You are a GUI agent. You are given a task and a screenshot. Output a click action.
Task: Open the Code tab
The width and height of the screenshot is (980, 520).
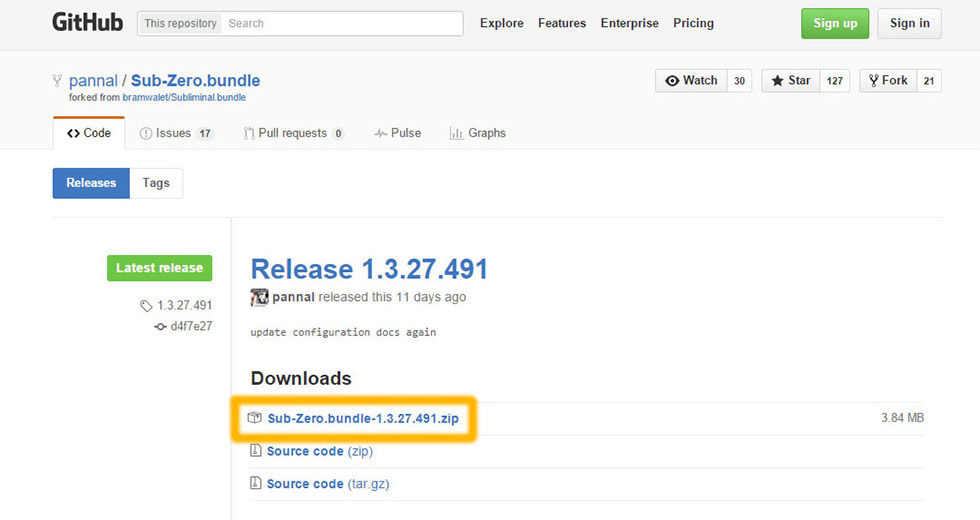click(x=89, y=133)
